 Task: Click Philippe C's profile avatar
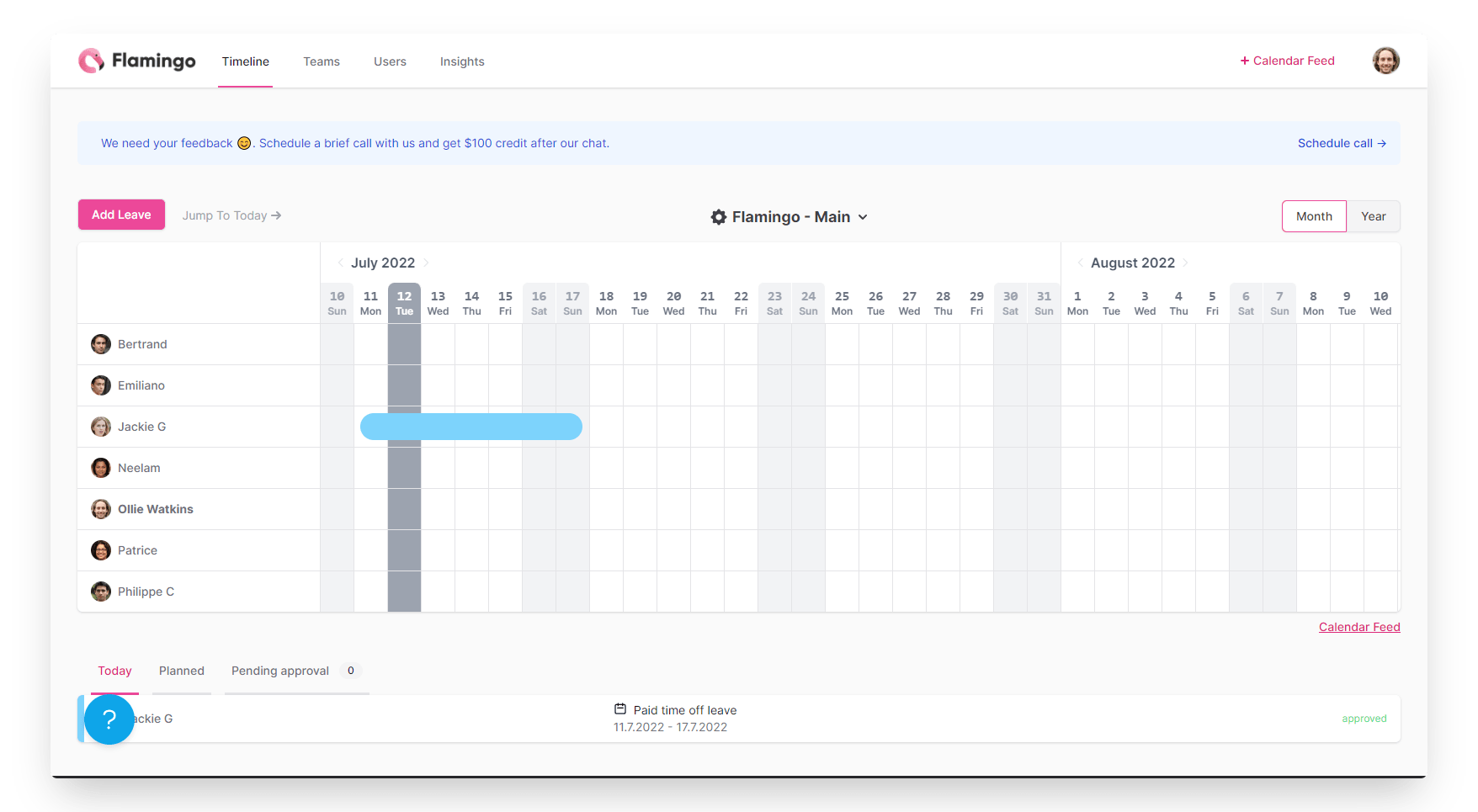(100, 591)
